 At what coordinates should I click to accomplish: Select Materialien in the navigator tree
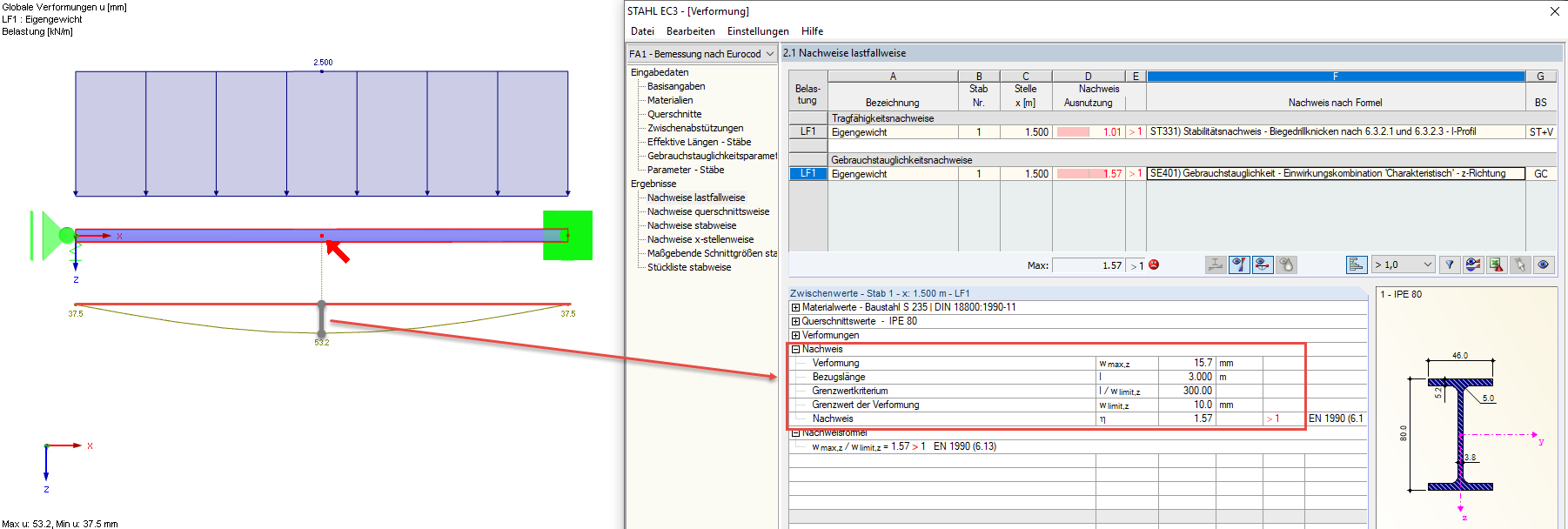[x=670, y=100]
